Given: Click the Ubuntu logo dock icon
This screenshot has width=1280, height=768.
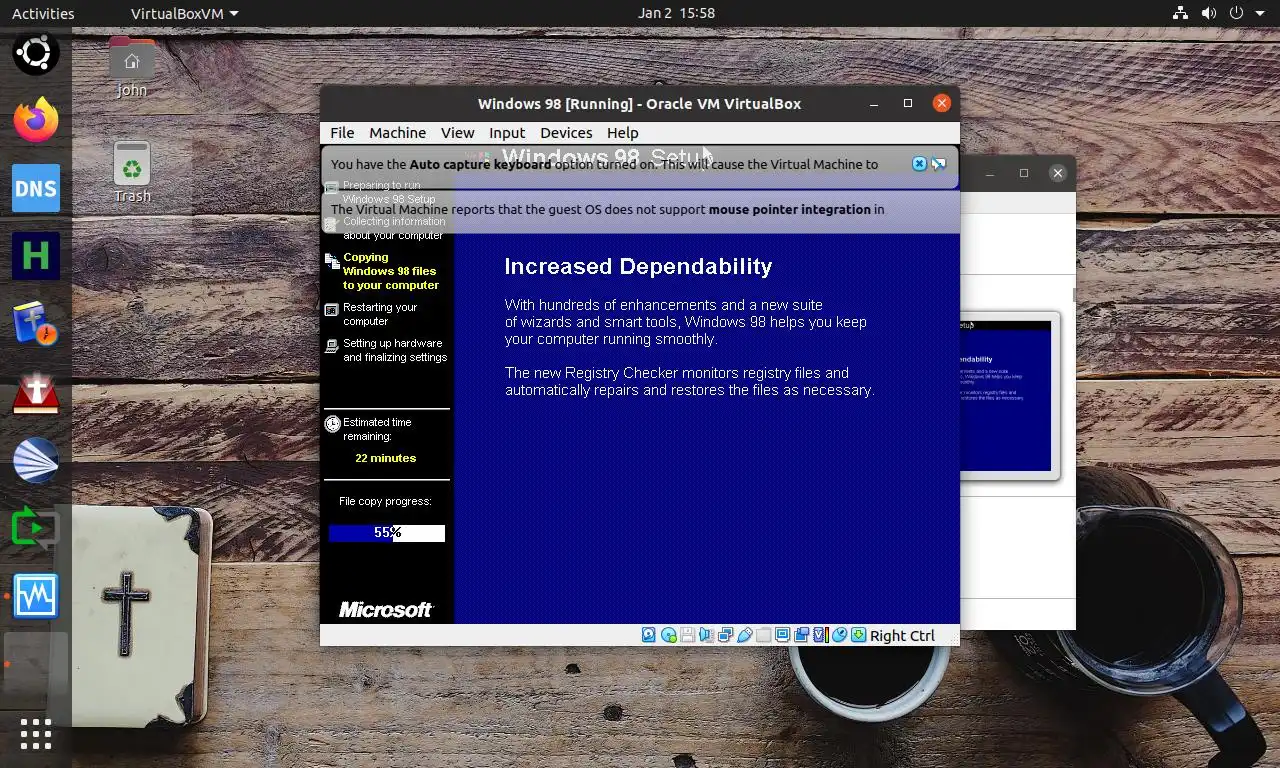Looking at the screenshot, I should point(36,52).
